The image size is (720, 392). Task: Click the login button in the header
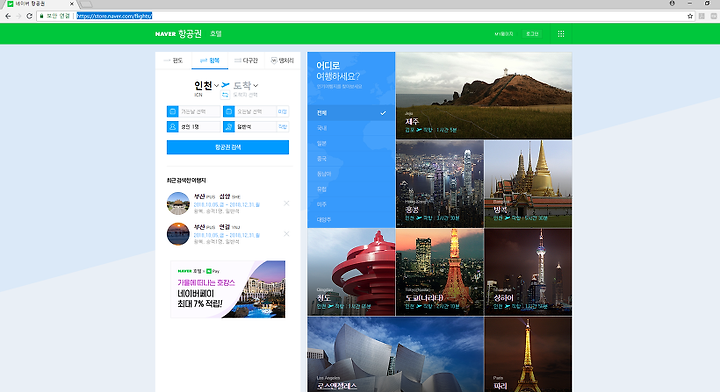(x=532, y=34)
